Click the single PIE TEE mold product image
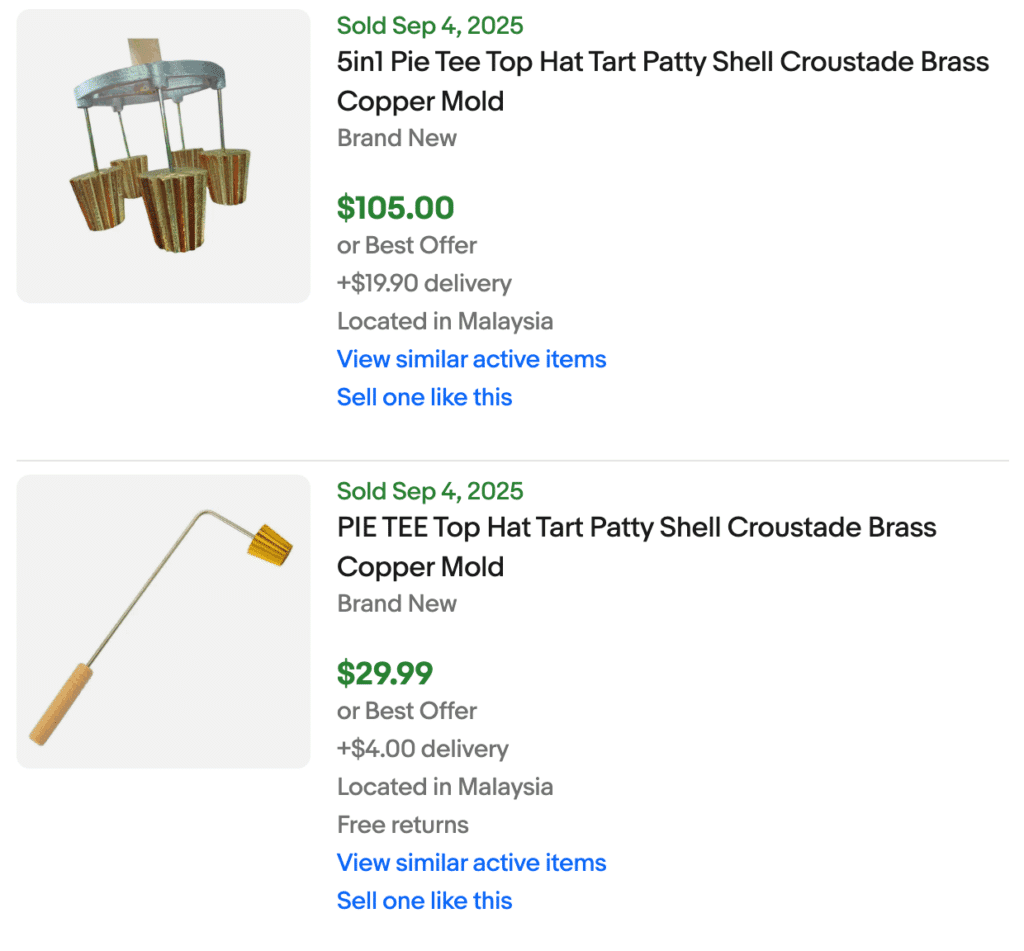 (x=163, y=621)
